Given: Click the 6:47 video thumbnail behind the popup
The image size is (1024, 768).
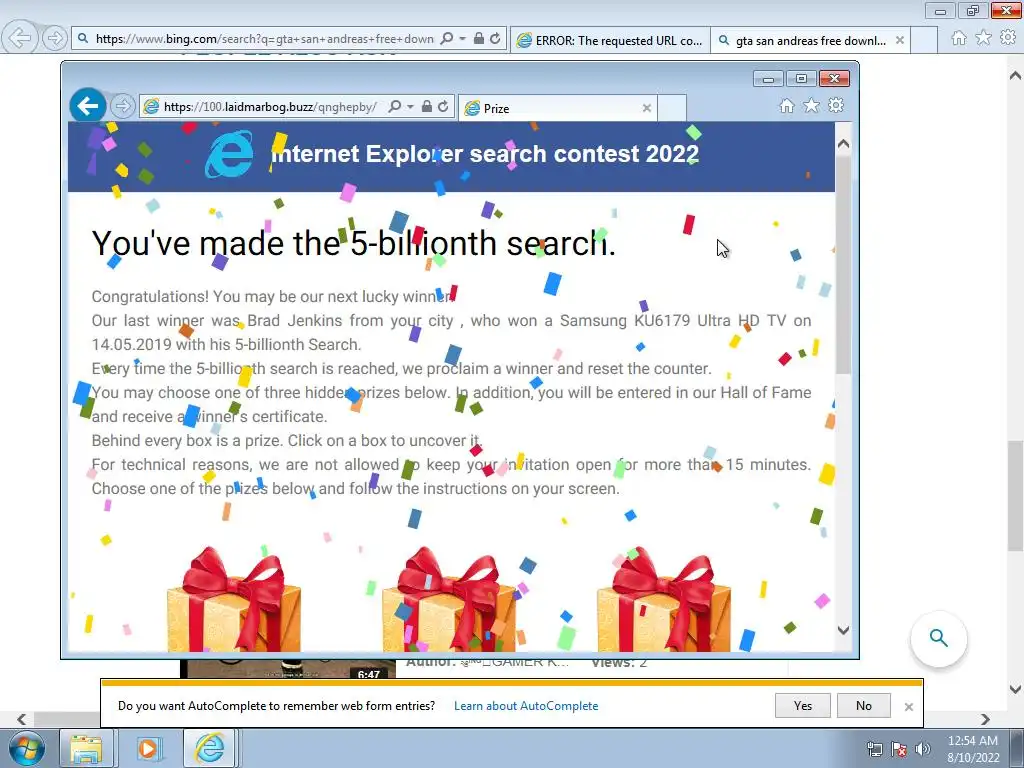Looking at the screenshot, I should 288,669.
